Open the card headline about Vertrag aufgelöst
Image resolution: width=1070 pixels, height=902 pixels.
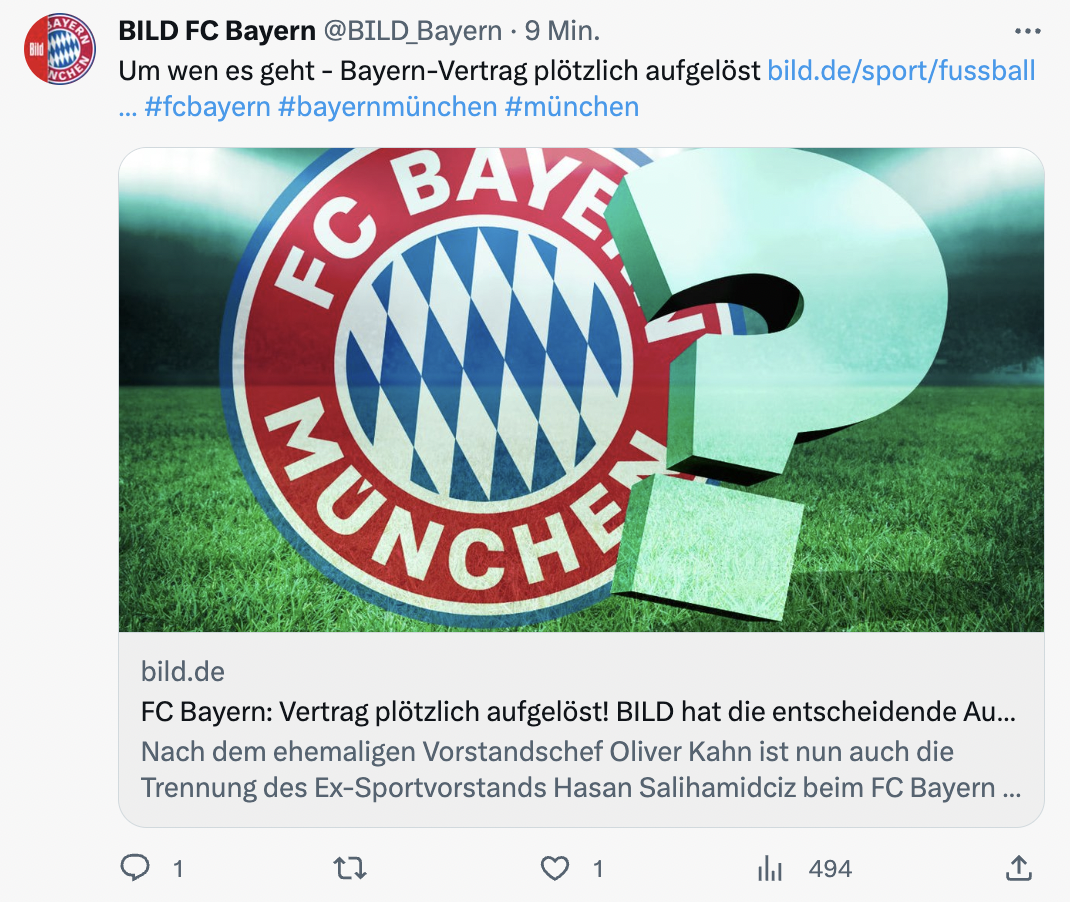pos(578,712)
